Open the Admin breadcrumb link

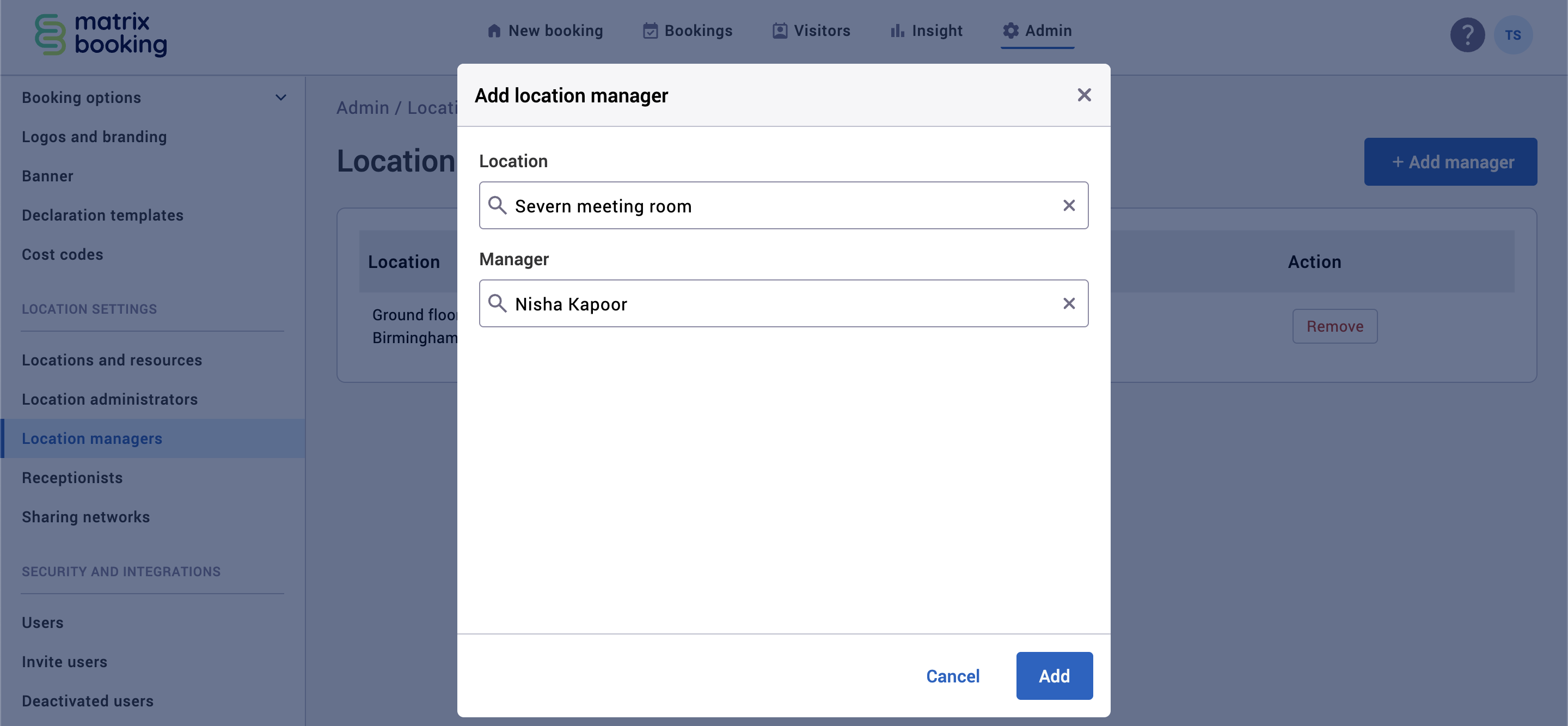[x=363, y=107]
